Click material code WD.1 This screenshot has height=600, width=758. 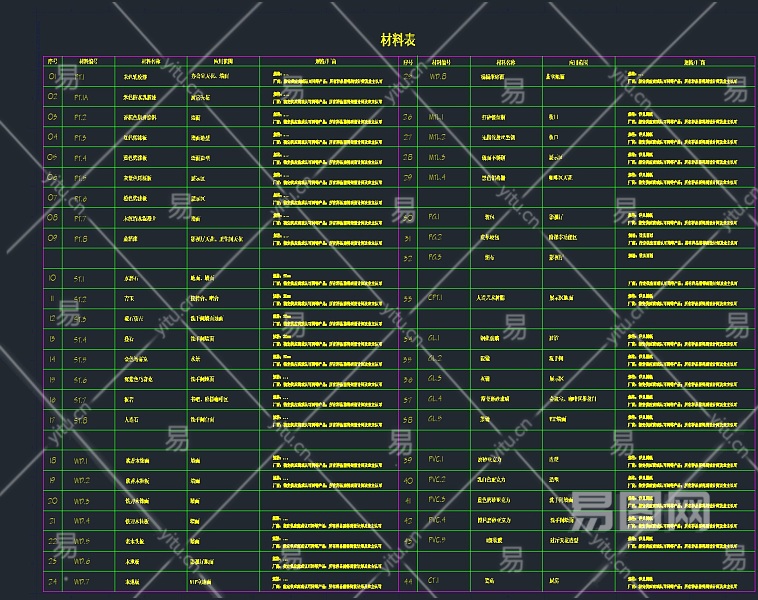tap(81, 461)
